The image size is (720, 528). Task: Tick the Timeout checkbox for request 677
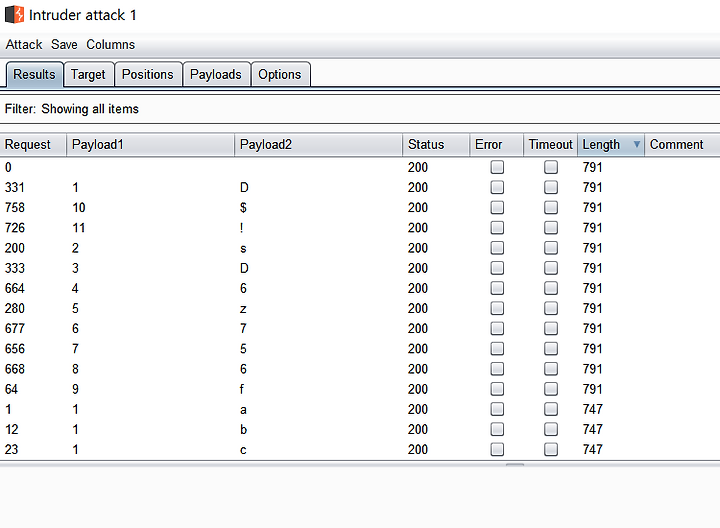tap(551, 329)
